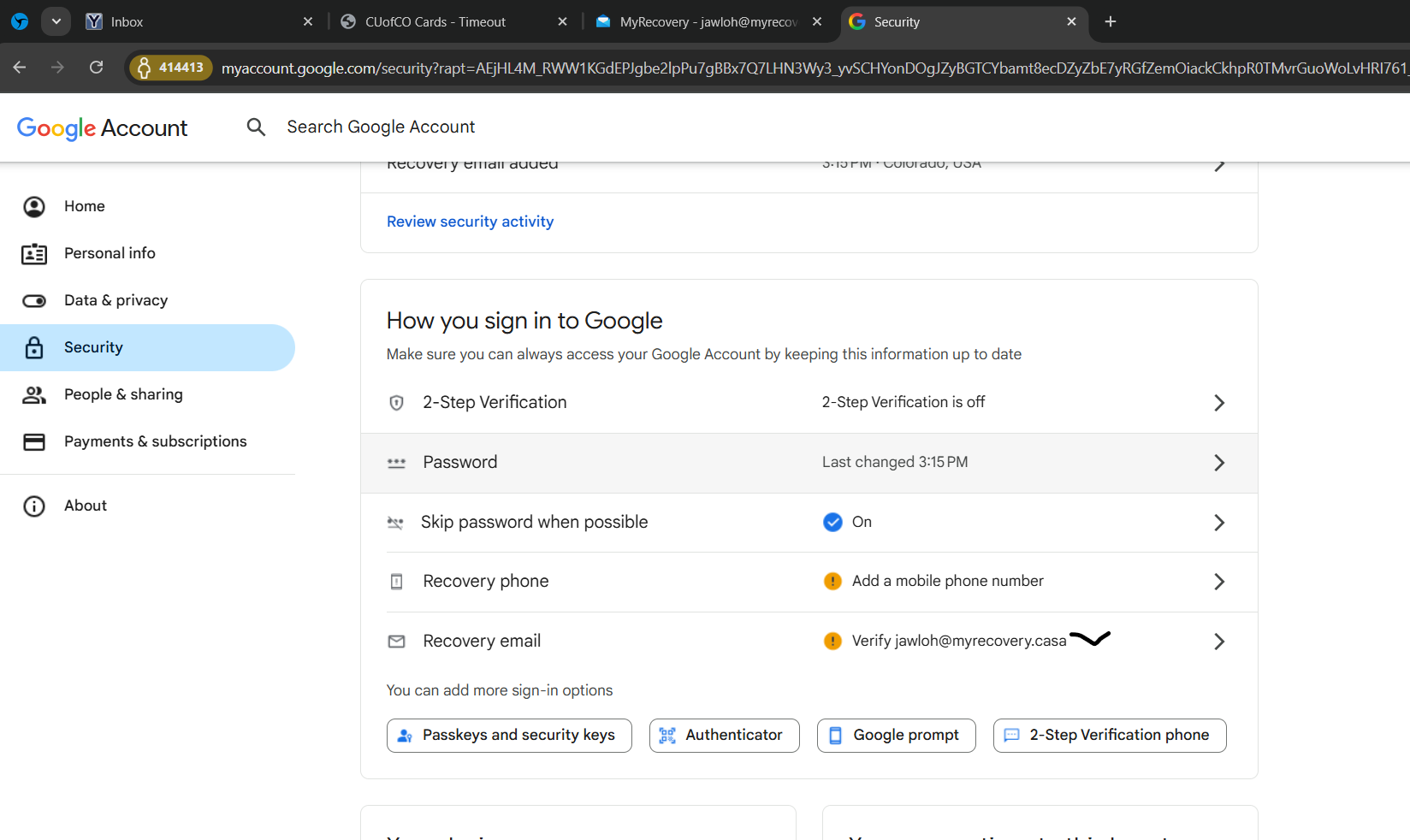Add Passkeys and security keys option
1410x840 pixels.
click(509, 736)
